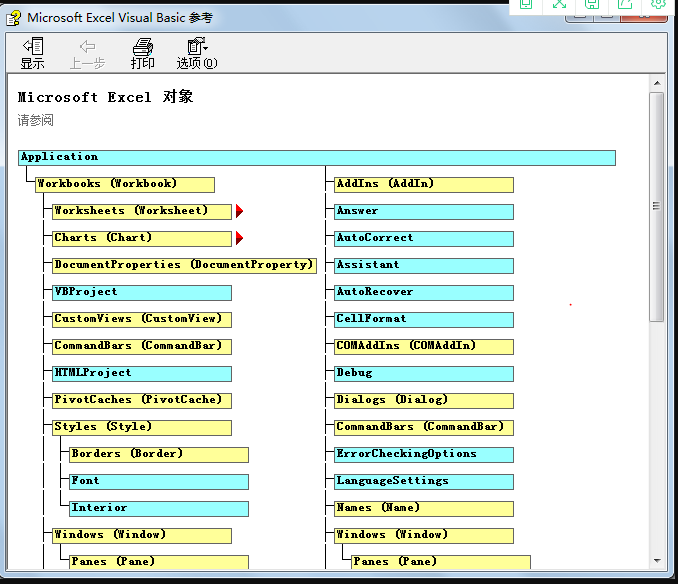The height and width of the screenshot is (584, 678).
Task: Open the Dialogs (Dialog) object
Action: pyautogui.click(x=424, y=401)
